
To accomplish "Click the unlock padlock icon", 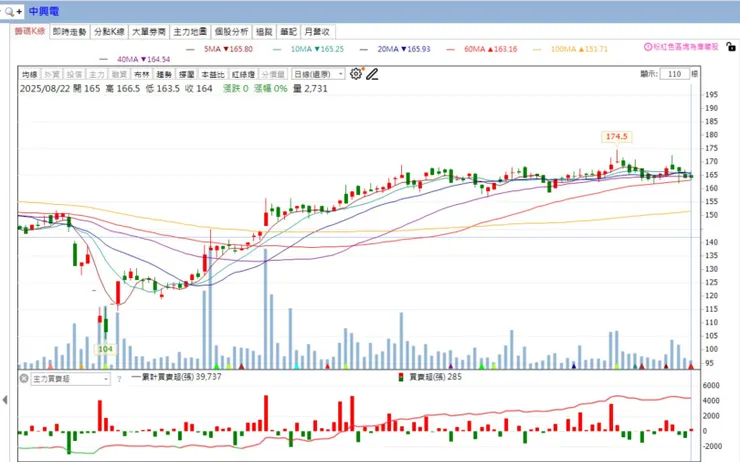I will click(x=731, y=46).
